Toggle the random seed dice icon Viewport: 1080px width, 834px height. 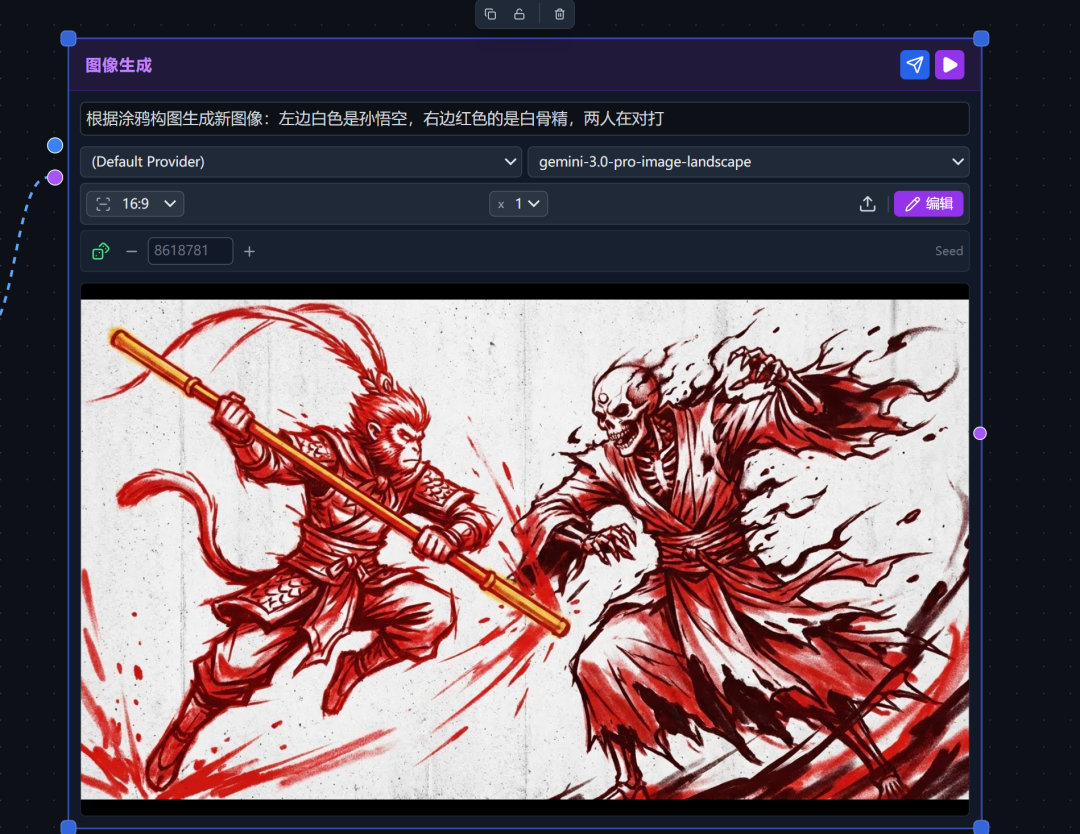point(101,251)
